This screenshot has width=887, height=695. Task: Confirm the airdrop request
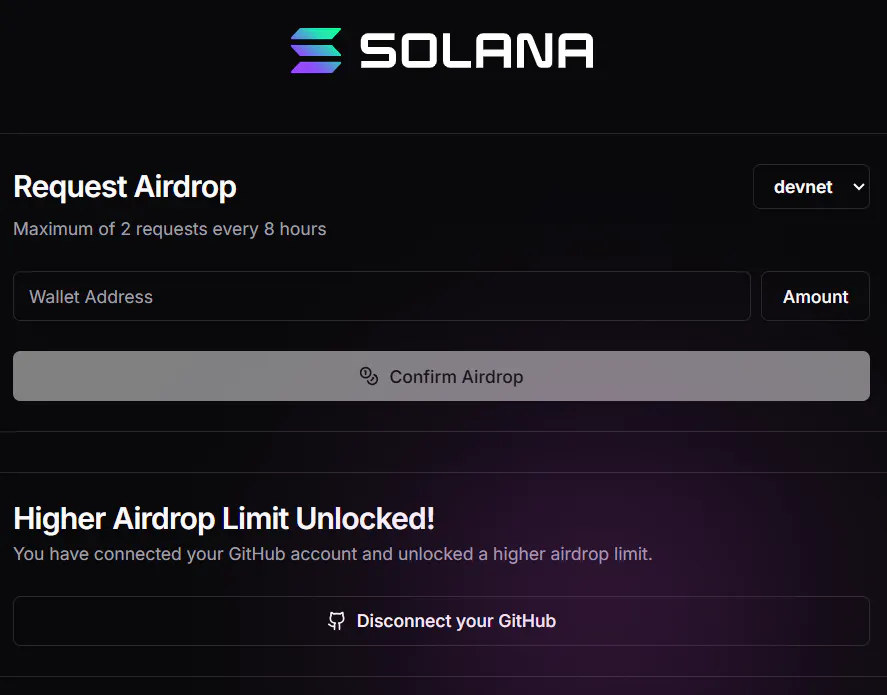(x=441, y=376)
